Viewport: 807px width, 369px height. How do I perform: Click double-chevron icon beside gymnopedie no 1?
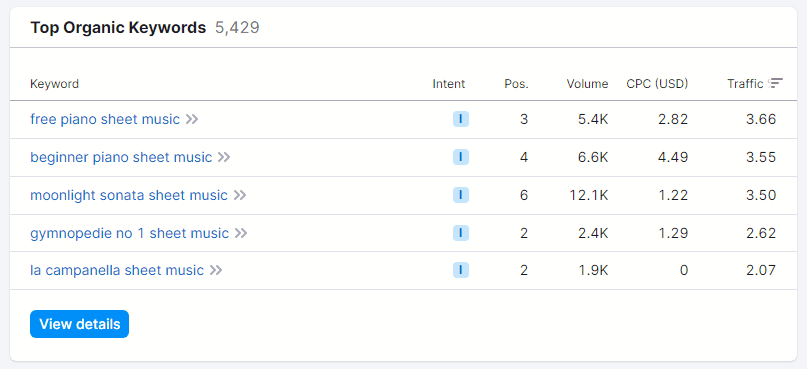(241, 233)
